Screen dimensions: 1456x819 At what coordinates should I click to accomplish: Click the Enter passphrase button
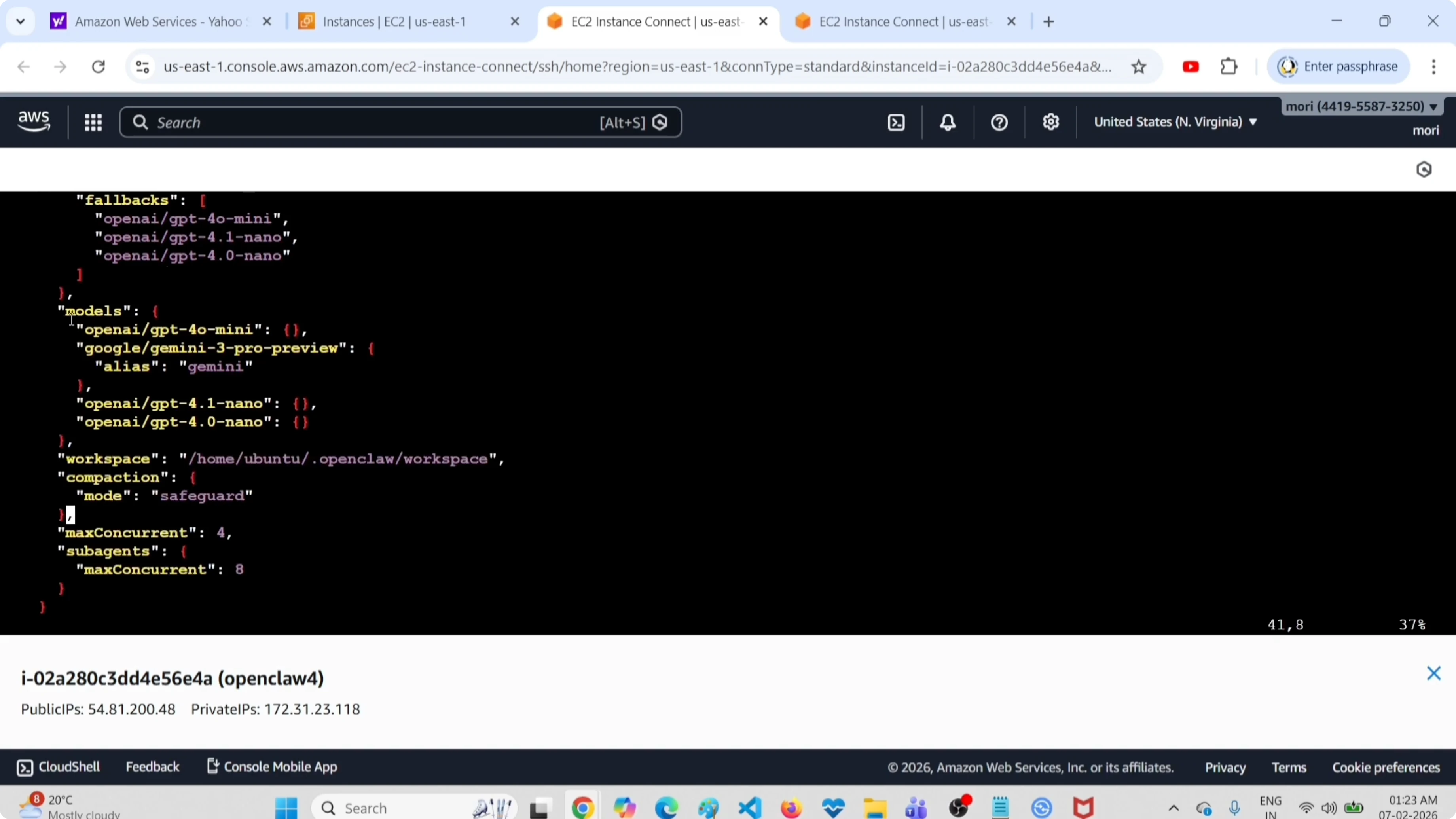[1338, 67]
